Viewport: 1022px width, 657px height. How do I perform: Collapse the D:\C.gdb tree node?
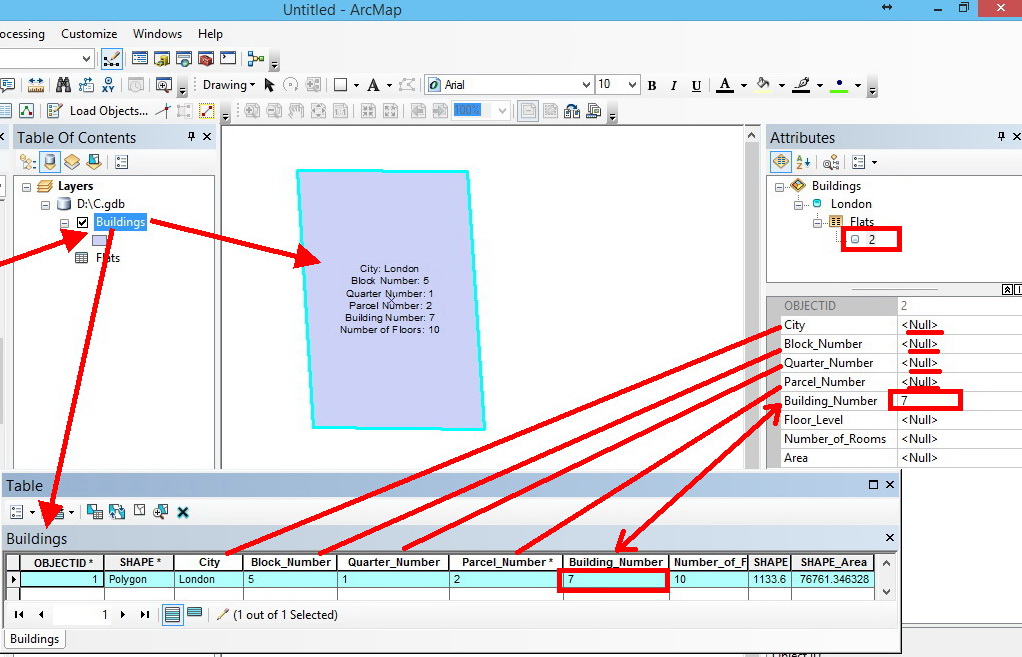(45, 205)
